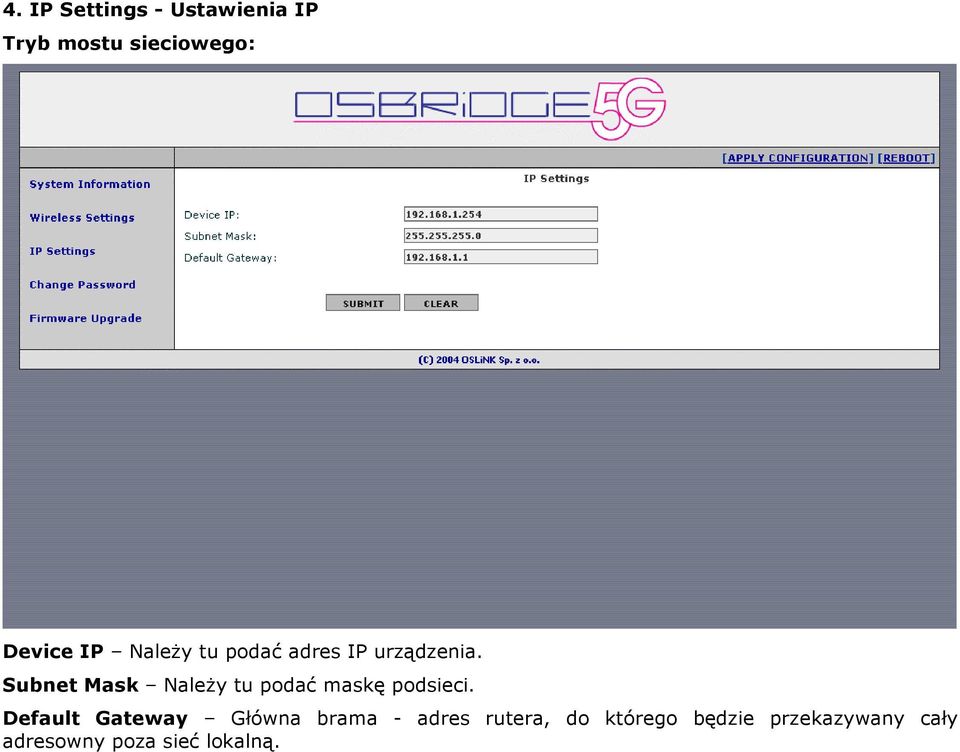
Task: Click the Device IP input field
Action: [501, 214]
